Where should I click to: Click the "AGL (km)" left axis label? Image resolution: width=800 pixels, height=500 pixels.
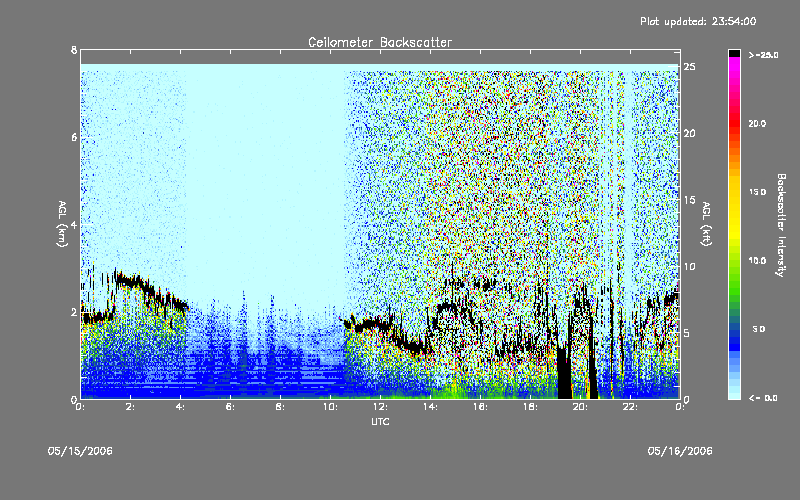62,224
